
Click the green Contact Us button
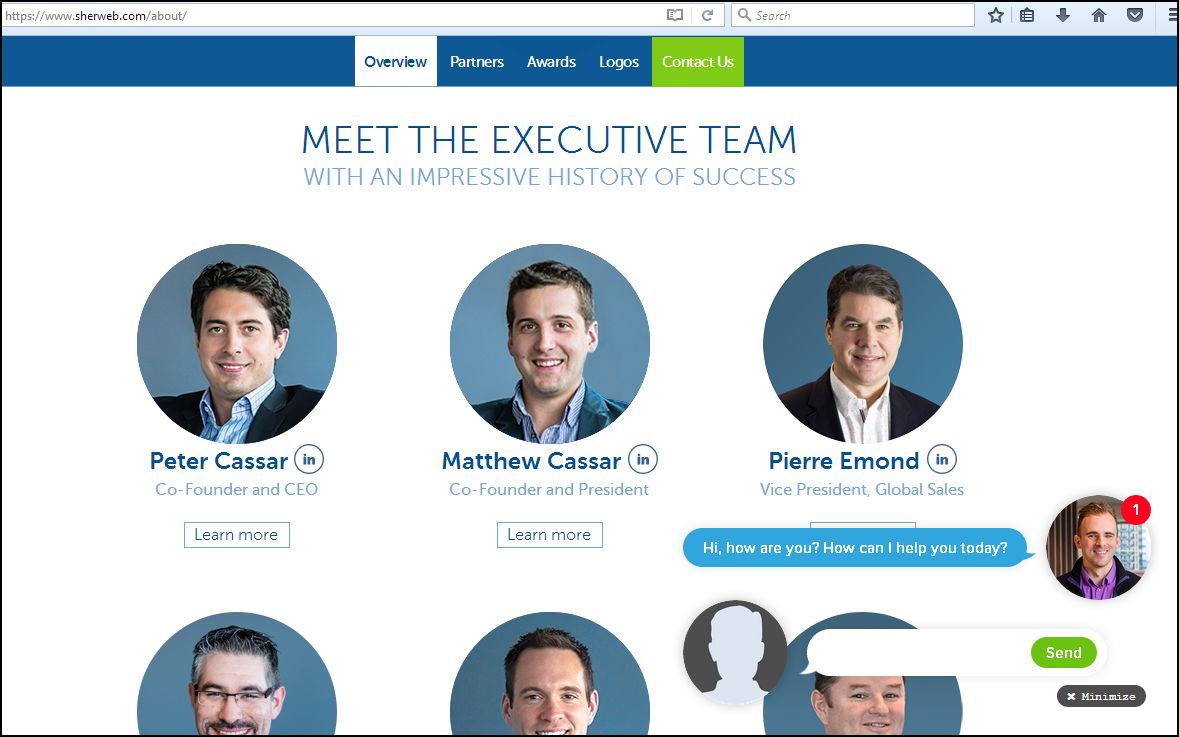click(698, 62)
